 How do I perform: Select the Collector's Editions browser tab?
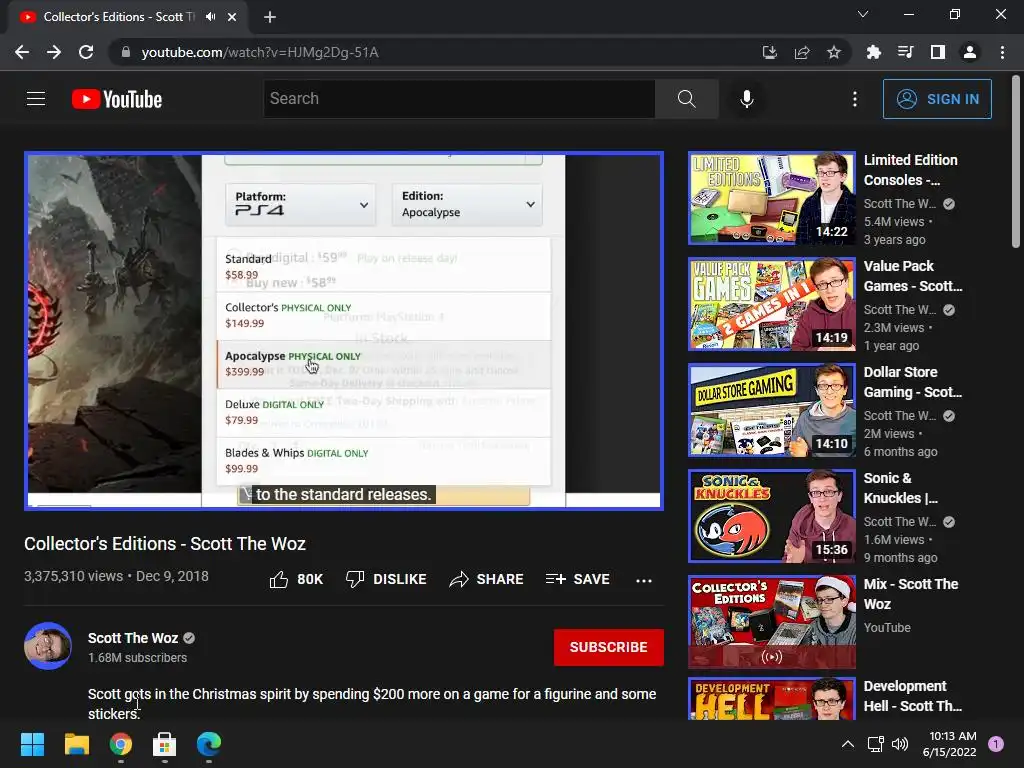(x=127, y=18)
